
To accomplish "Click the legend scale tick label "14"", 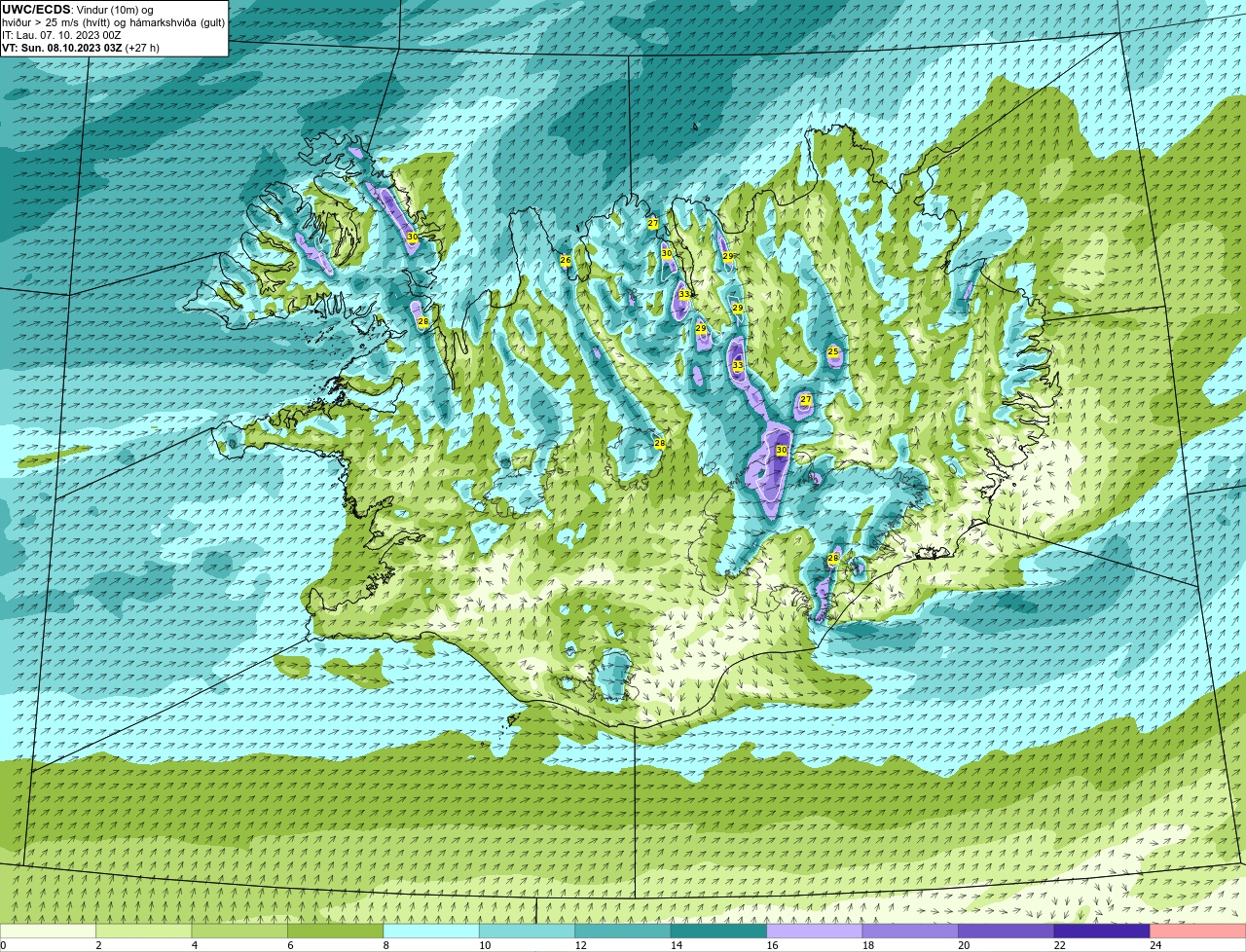I will click(677, 945).
